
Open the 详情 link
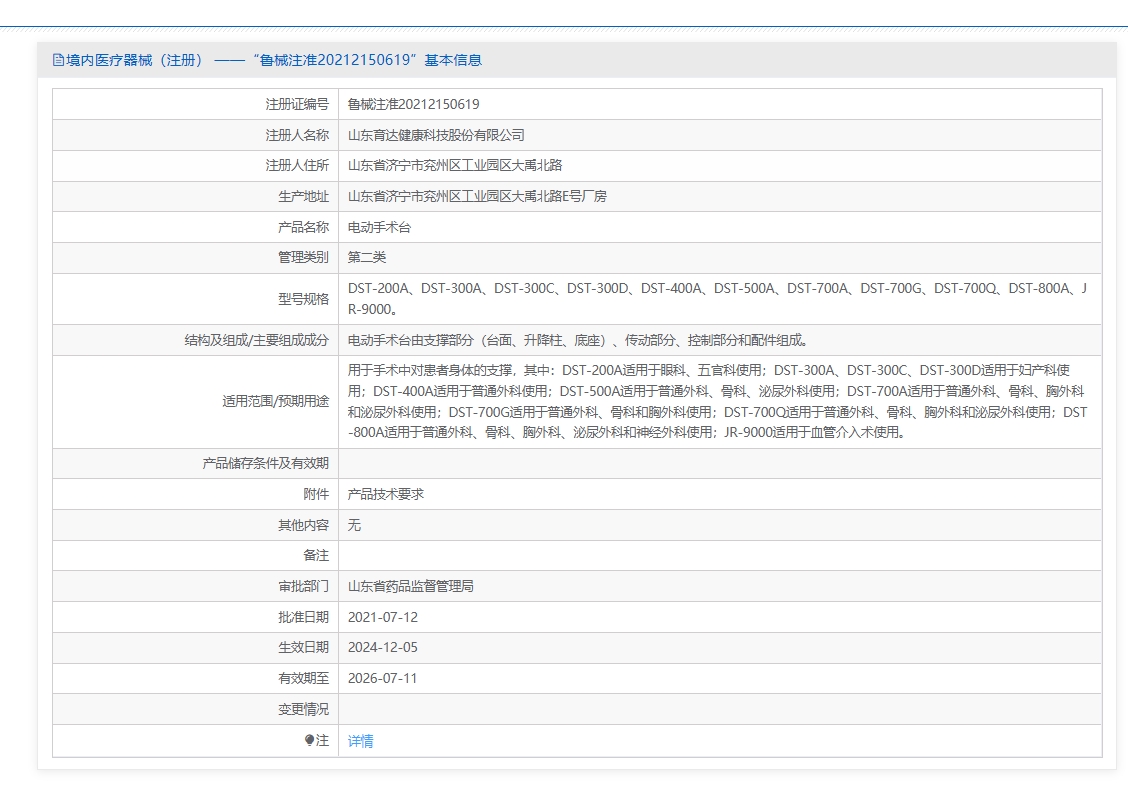[x=360, y=741]
